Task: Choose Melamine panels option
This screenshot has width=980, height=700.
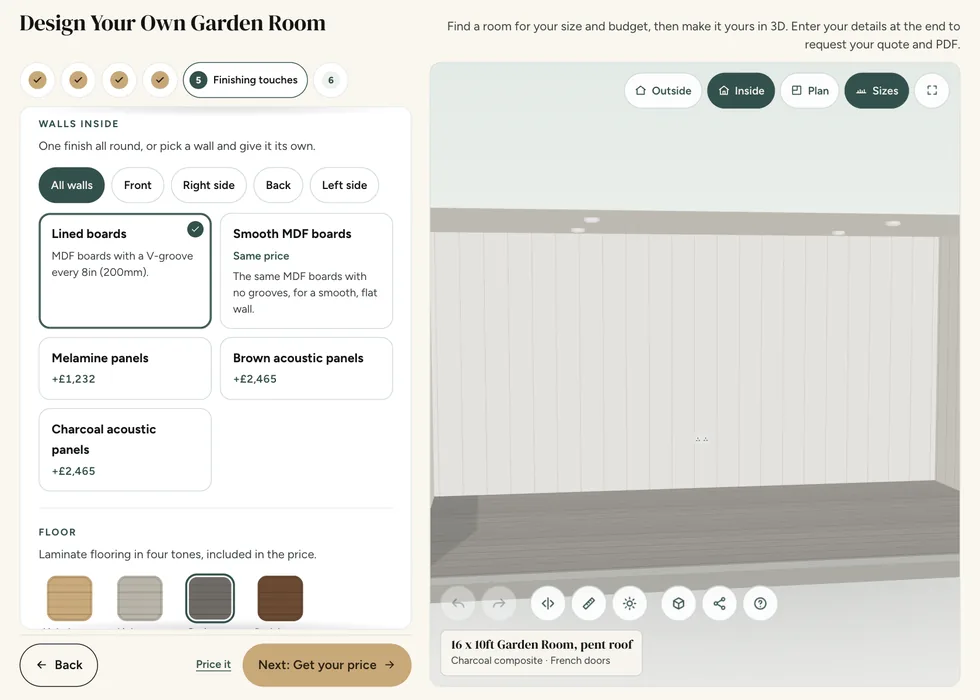Action: [125, 368]
